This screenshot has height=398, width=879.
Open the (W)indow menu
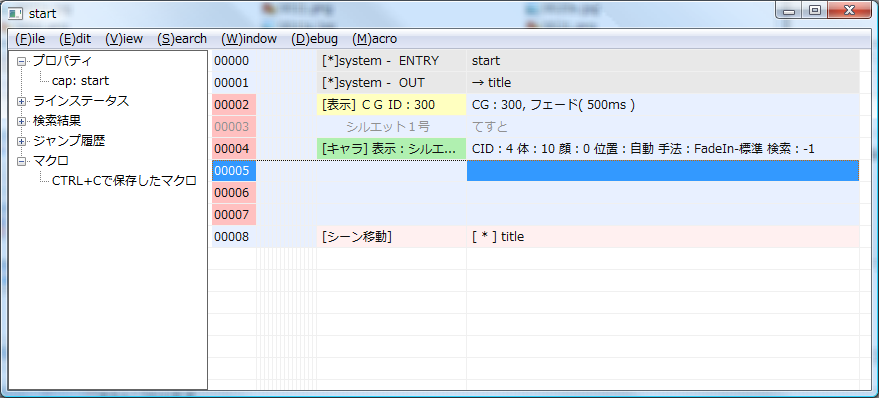coord(249,39)
